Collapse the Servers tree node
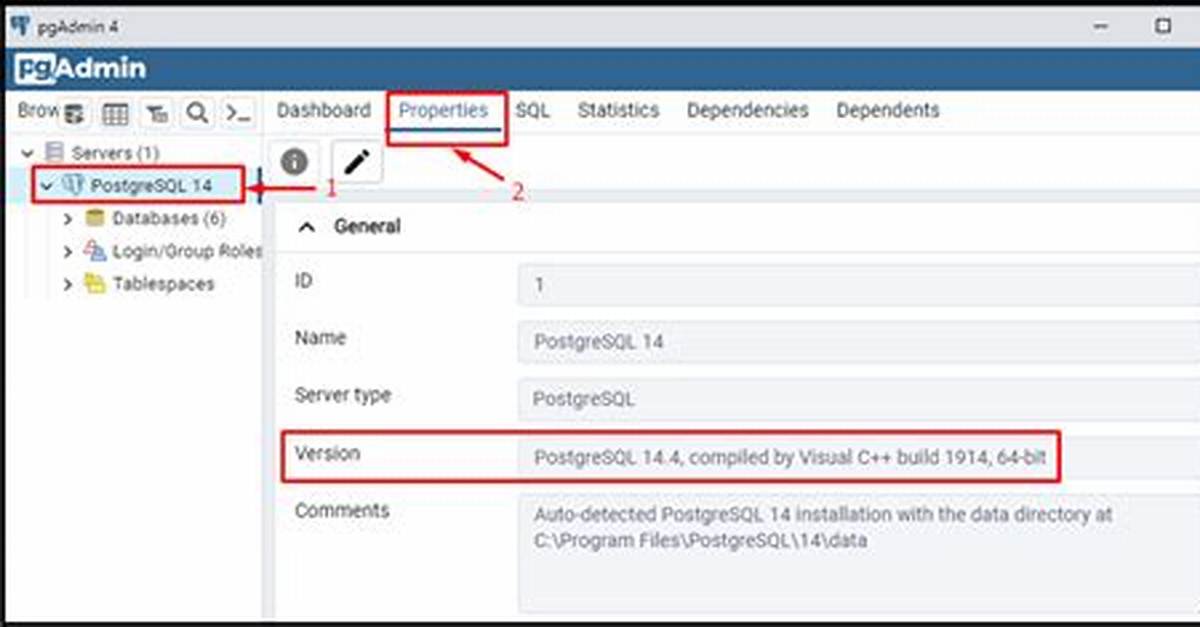1200x627 pixels. tap(28, 154)
